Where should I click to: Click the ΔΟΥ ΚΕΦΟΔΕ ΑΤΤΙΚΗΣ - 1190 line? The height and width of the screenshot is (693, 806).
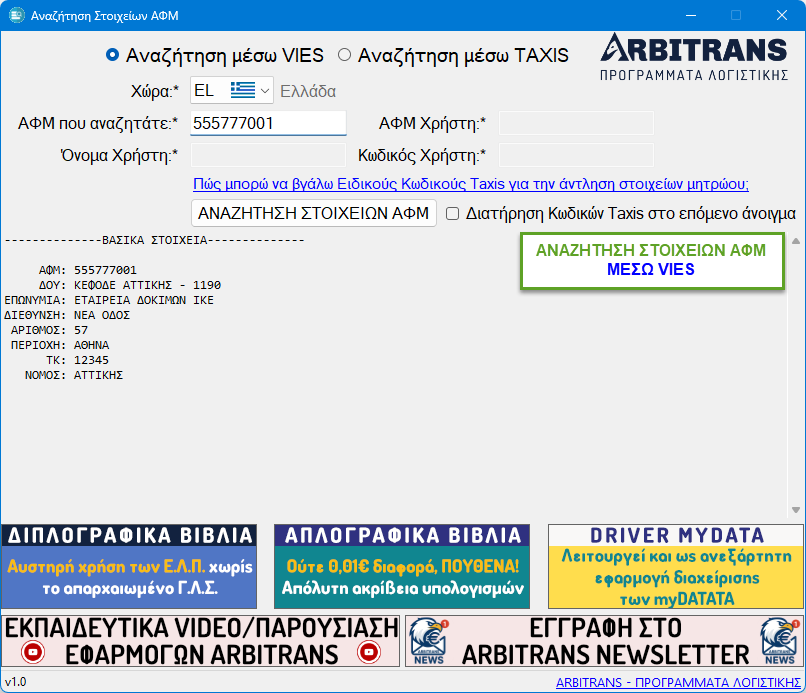[x=130, y=285]
